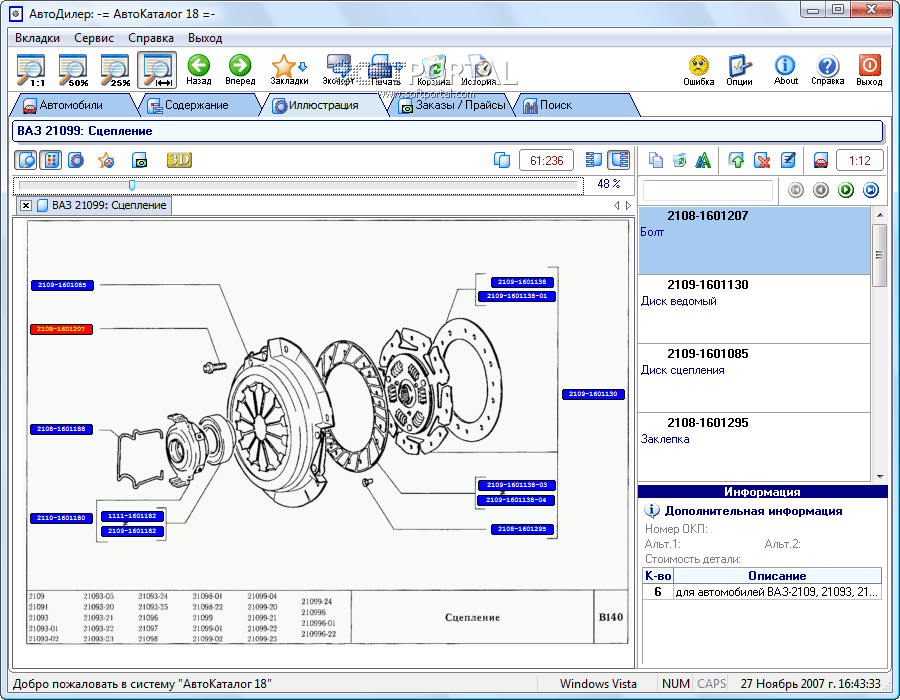Open the Закладки dropdown arrow
Viewport: 900px width, 700px height.
[303, 67]
